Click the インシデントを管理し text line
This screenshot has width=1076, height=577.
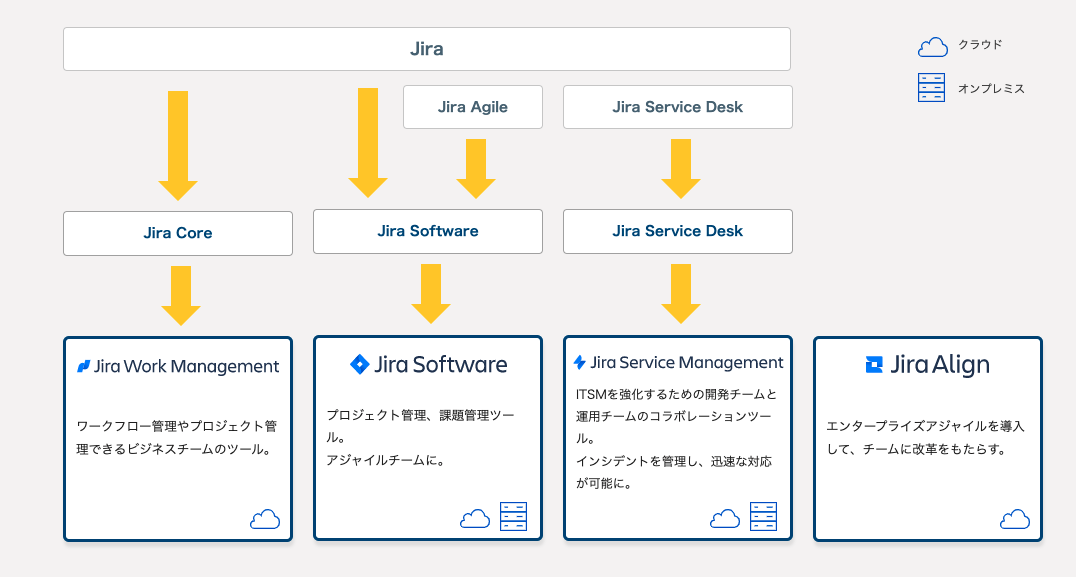tap(674, 472)
